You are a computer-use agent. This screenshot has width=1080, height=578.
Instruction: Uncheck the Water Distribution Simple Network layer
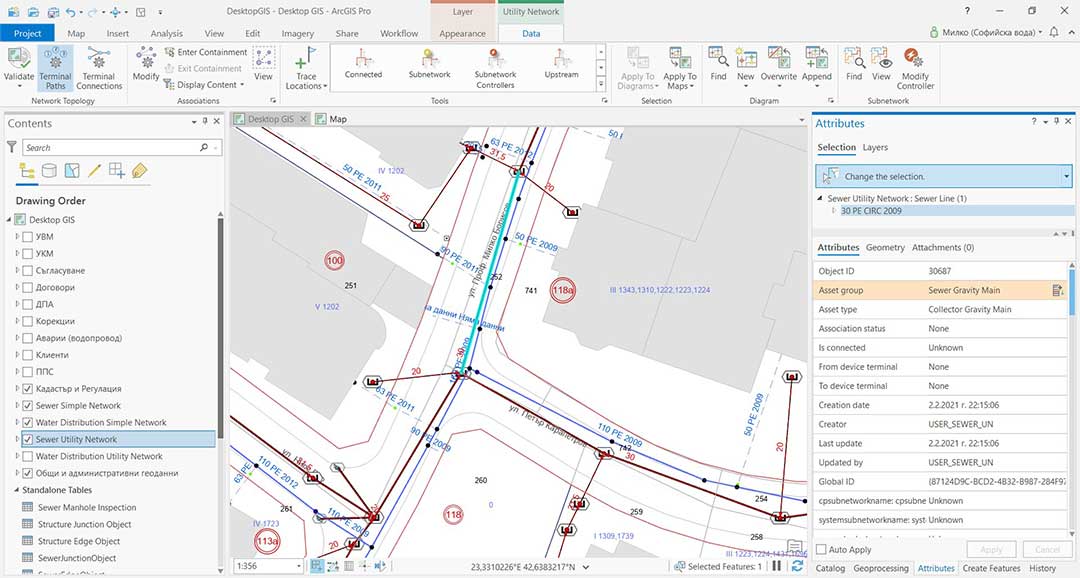[x=27, y=422]
